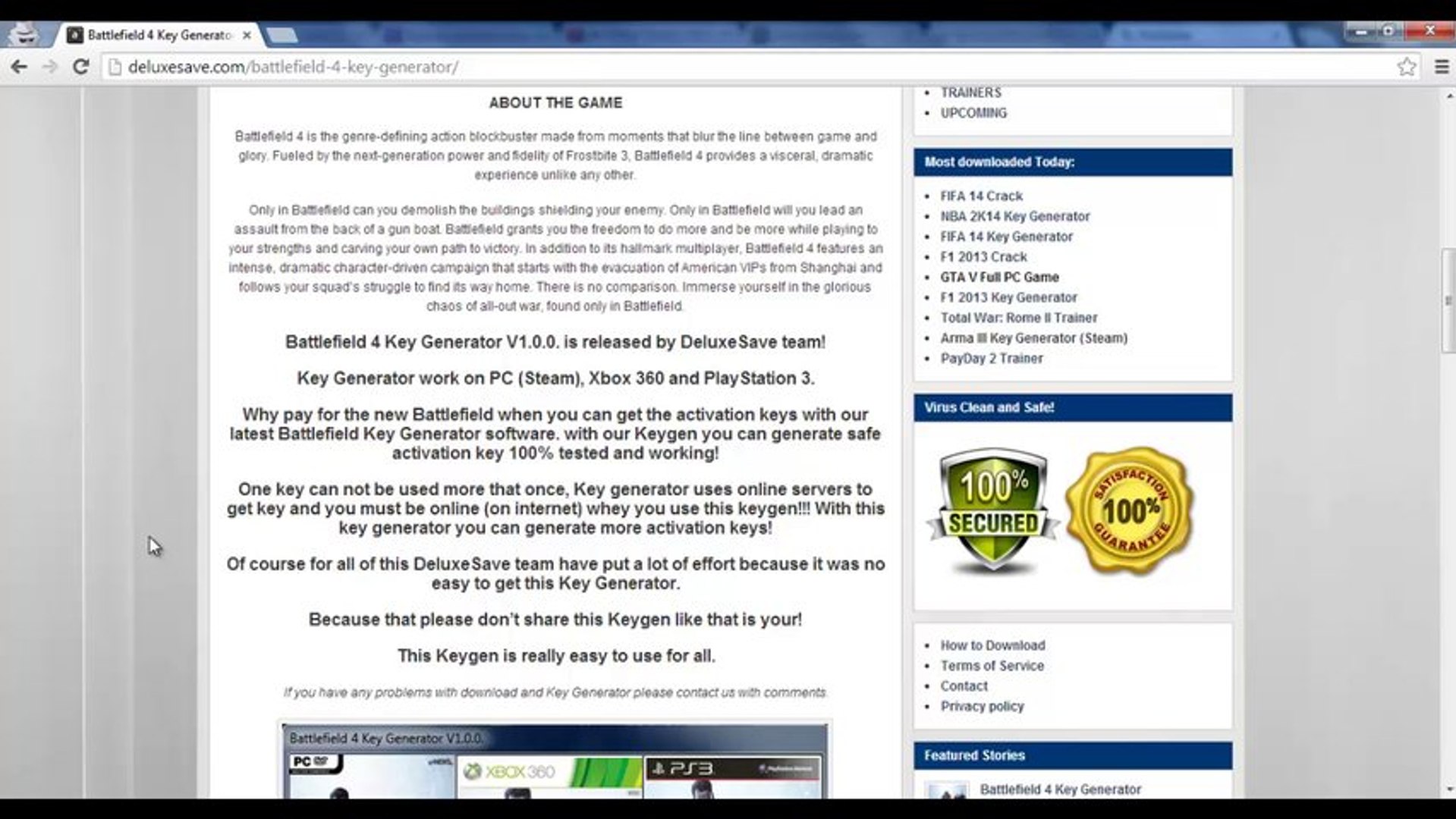Image resolution: width=1456 pixels, height=819 pixels.
Task: Click the featured story thumbnail image
Action: 946,790
